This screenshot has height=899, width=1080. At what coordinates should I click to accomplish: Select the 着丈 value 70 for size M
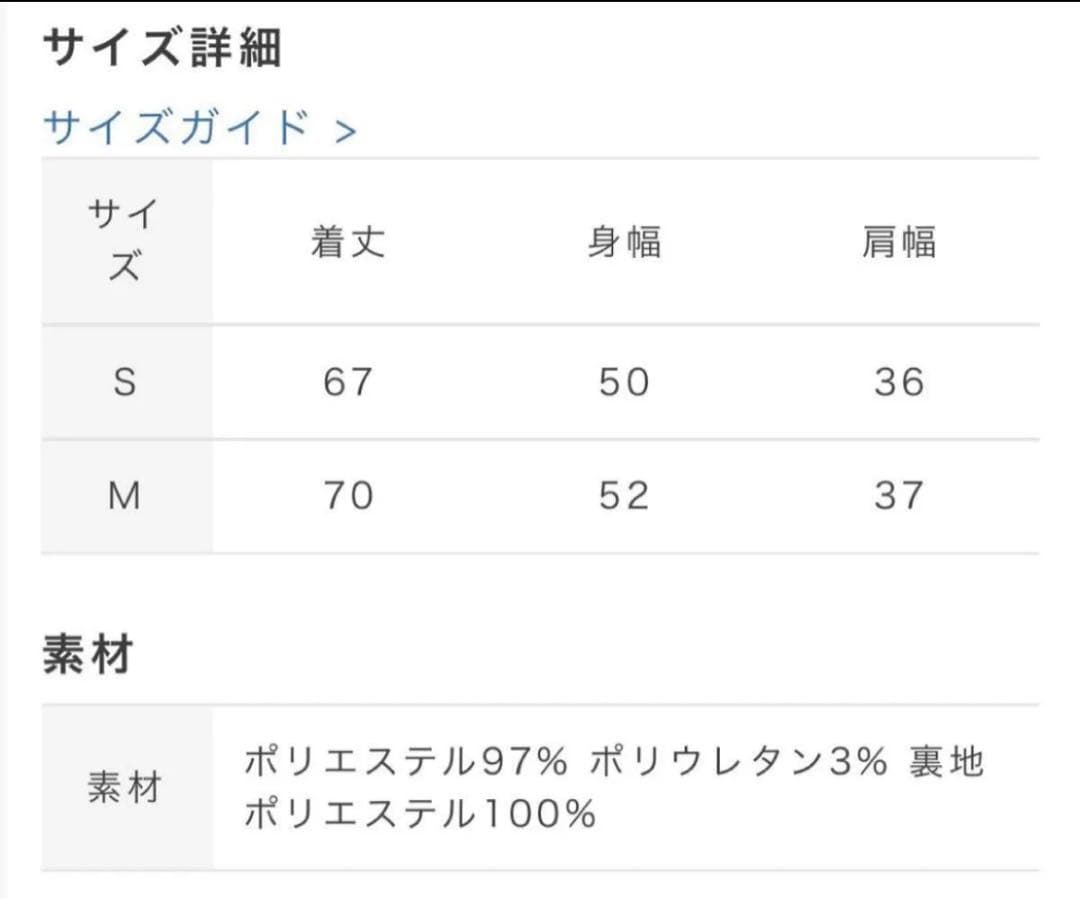pos(347,495)
